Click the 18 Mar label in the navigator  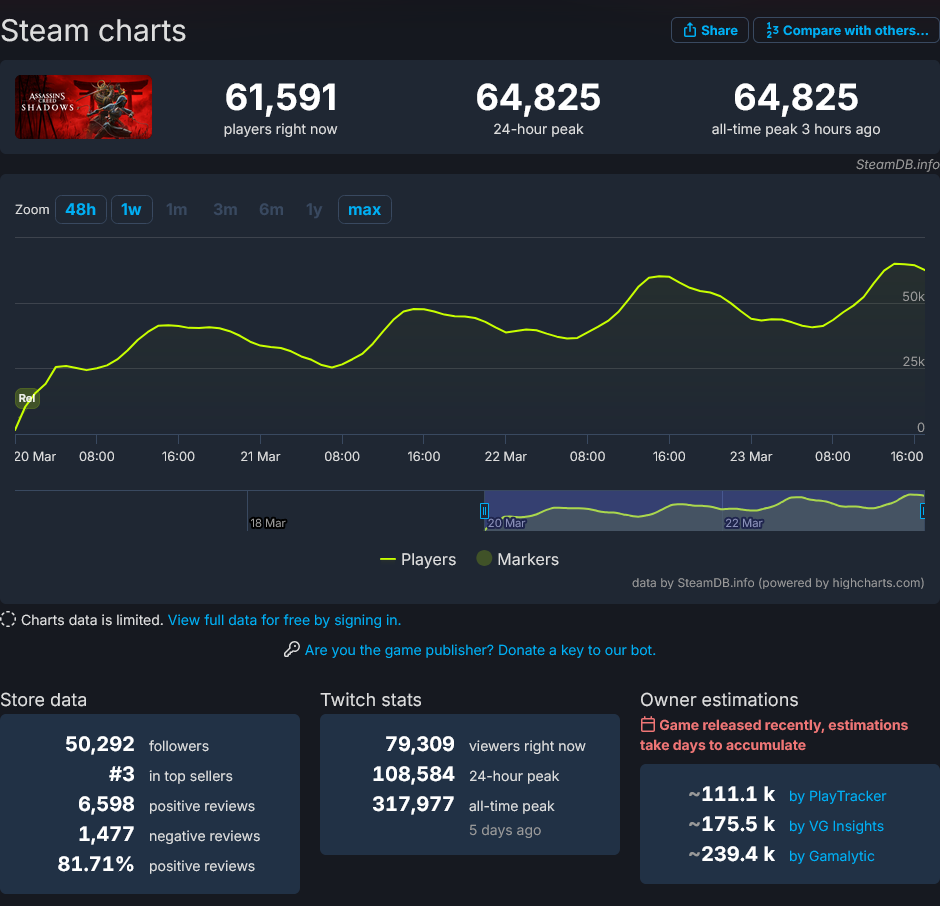[268, 523]
